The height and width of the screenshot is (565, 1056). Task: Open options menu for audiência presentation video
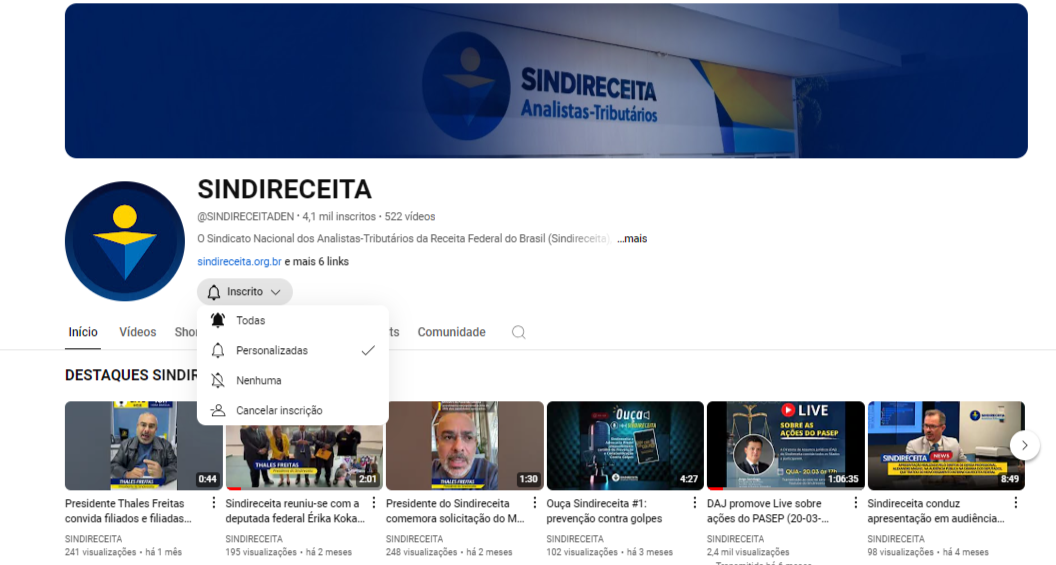(x=1015, y=503)
